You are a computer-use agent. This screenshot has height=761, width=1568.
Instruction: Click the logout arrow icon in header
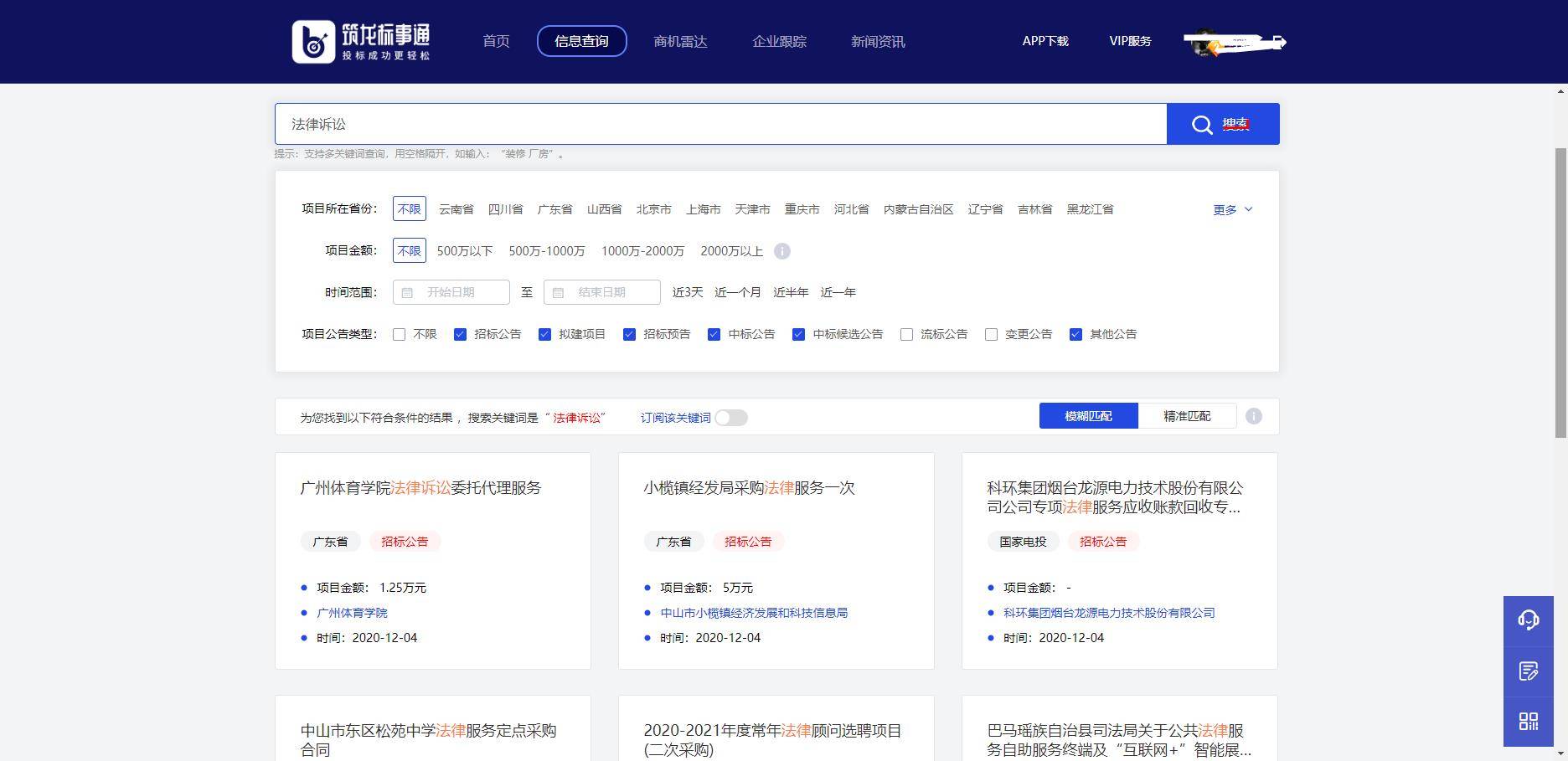(1279, 42)
